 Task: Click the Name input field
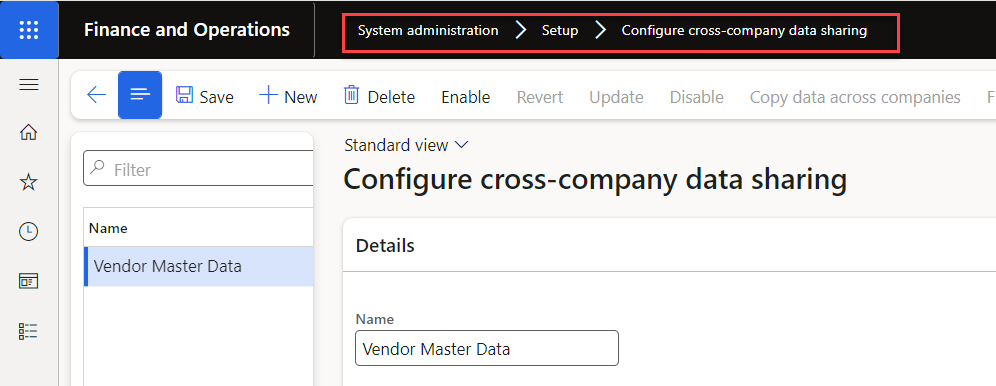[487, 348]
